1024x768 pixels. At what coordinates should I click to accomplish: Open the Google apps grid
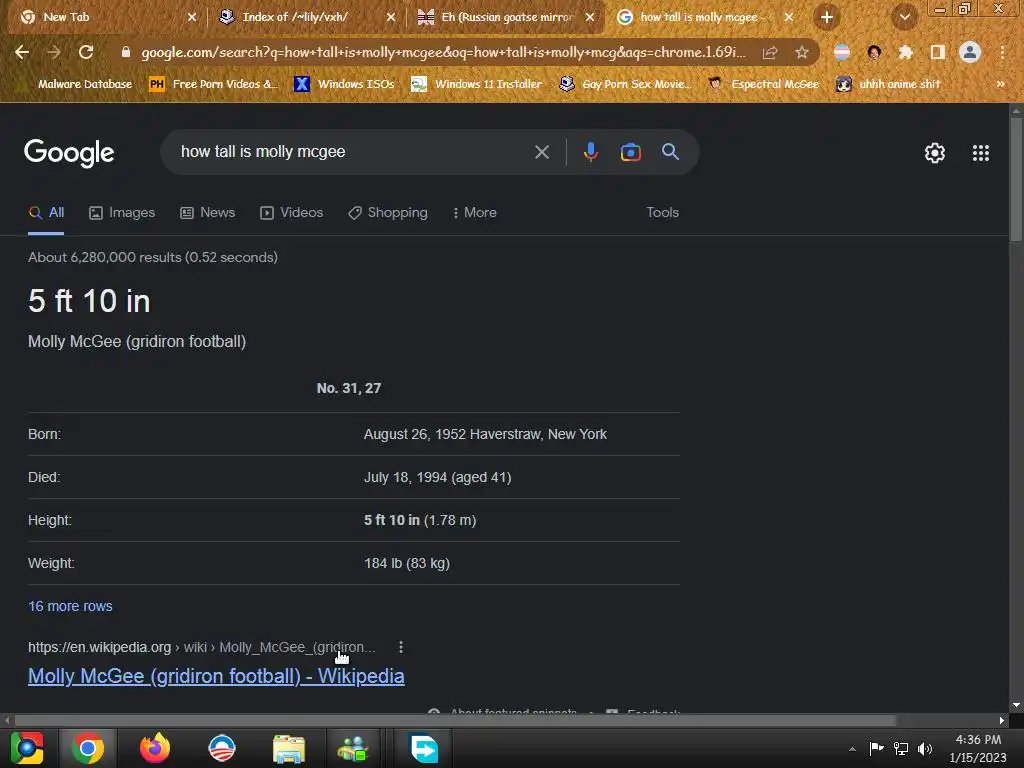point(980,153)
